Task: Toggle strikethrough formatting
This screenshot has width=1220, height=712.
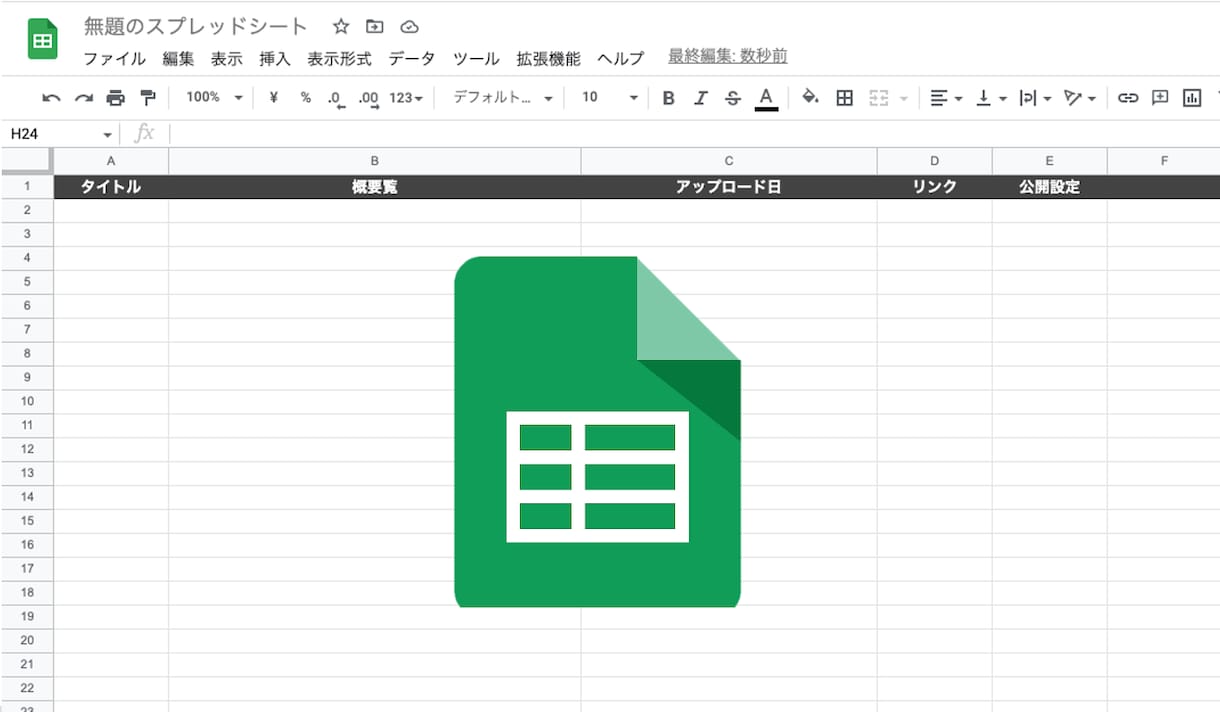Action: 733,98
